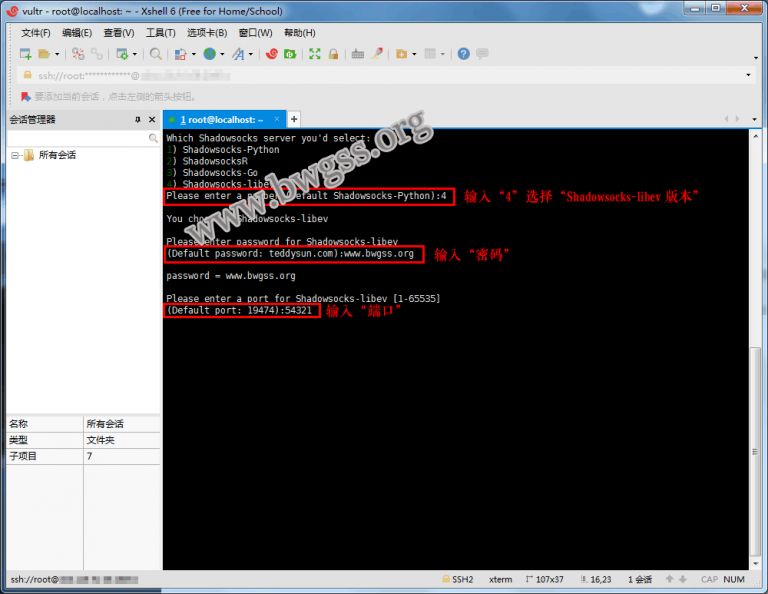The image size is (768, 594).
Task: Open the 文件(F) menu
Action: 36,33
